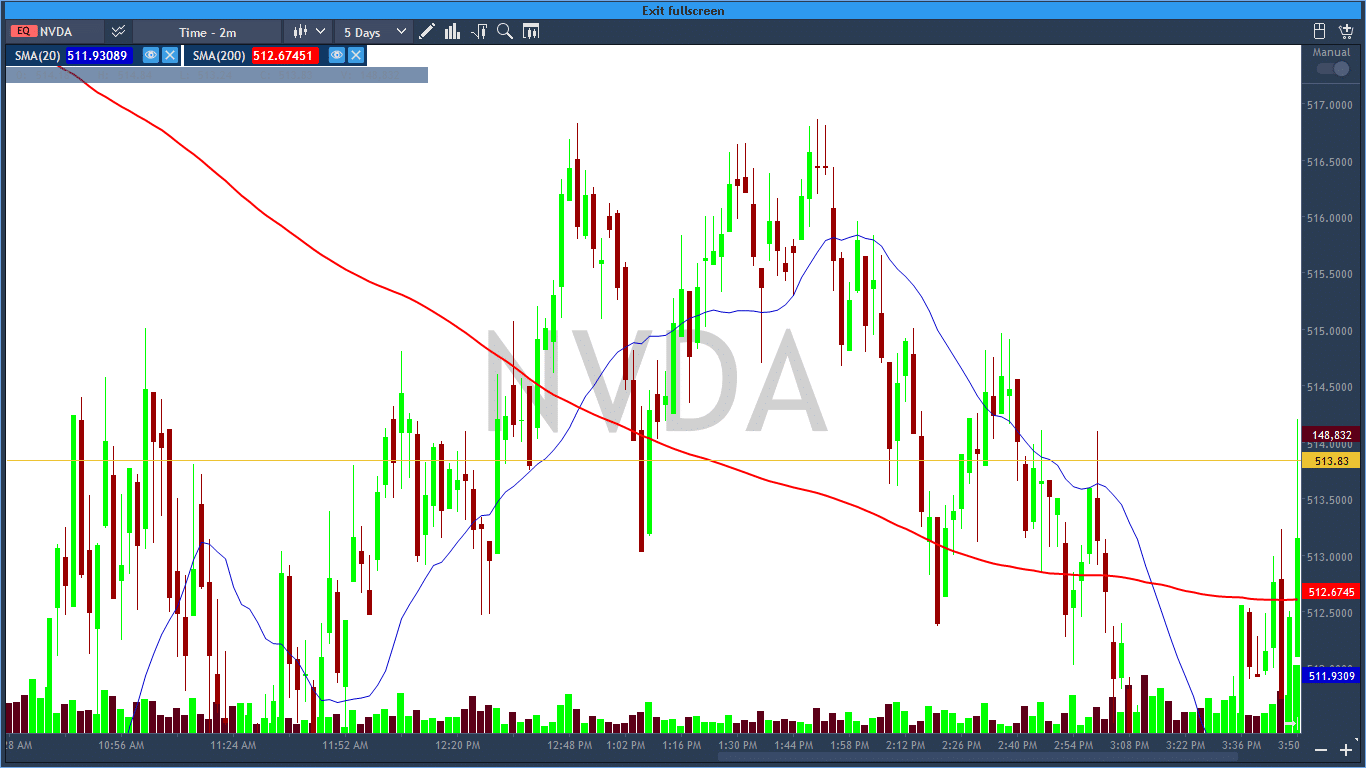Click the candlestick chart type icon

click(299, 32)
